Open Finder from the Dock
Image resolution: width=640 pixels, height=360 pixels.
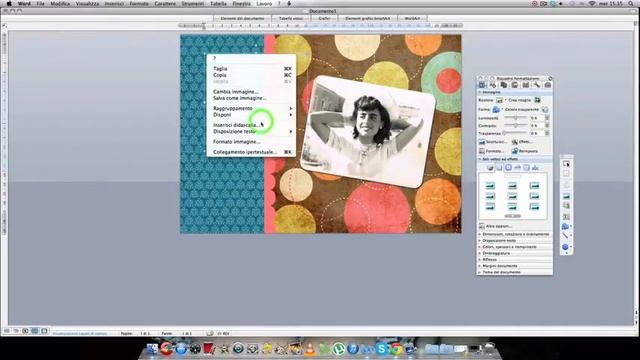coord(152,349)
